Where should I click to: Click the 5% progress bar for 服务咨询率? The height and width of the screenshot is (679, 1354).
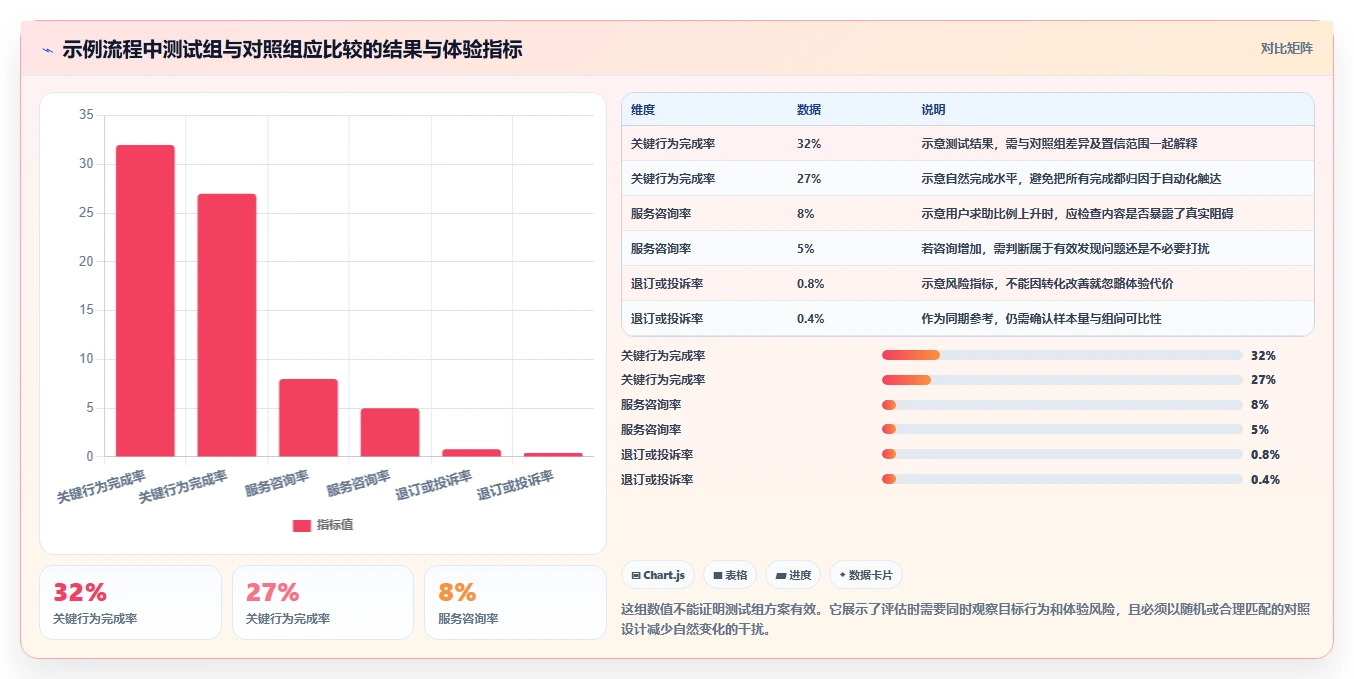click(1062, 430)
